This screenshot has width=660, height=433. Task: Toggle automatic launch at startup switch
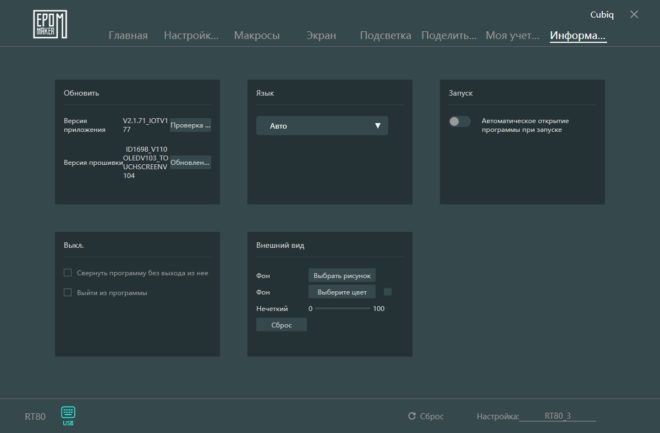point(459,122)
